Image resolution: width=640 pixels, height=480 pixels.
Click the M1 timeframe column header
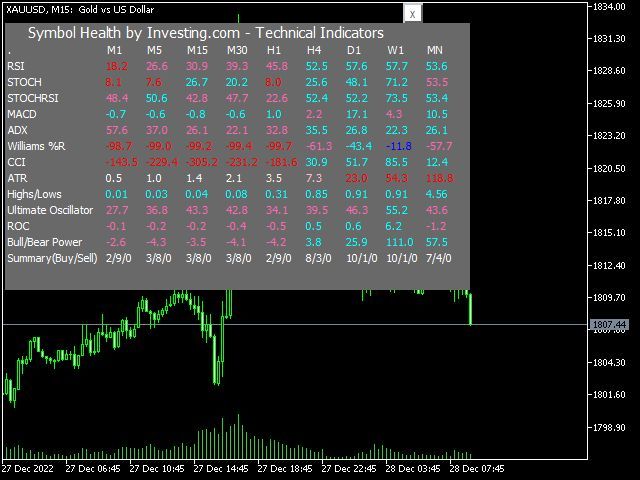click(114, 50)
